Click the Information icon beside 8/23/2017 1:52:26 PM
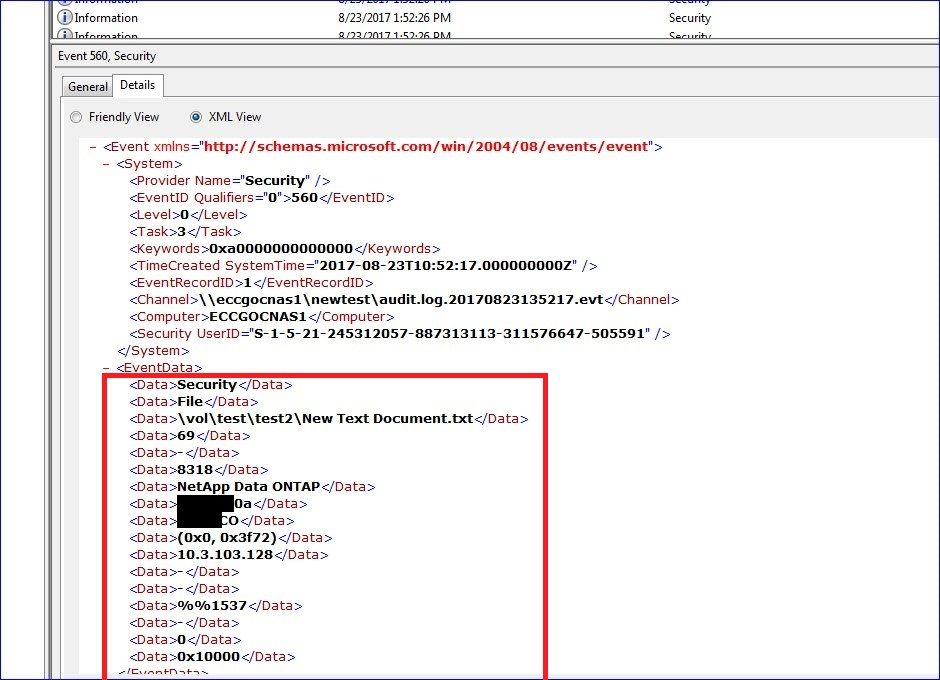The height and width of the screenshot is (680, 940). pos(65,17)
